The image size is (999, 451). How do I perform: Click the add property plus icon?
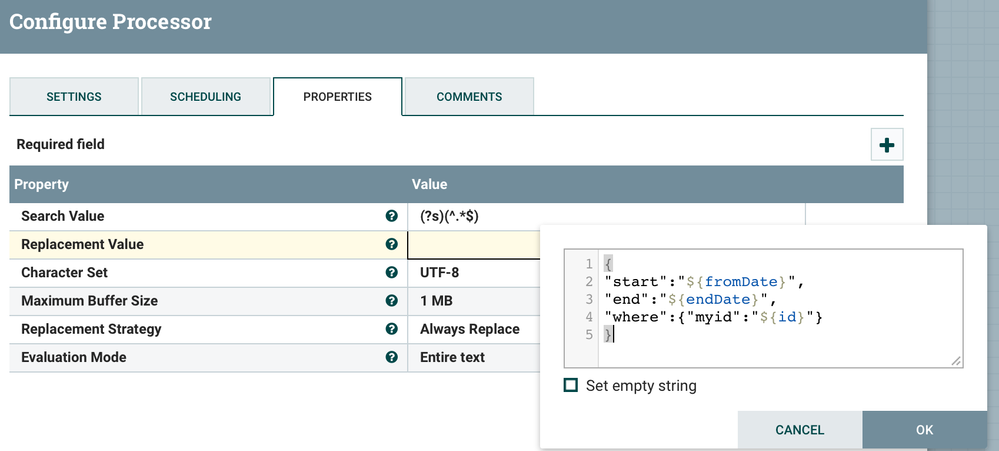886,145
